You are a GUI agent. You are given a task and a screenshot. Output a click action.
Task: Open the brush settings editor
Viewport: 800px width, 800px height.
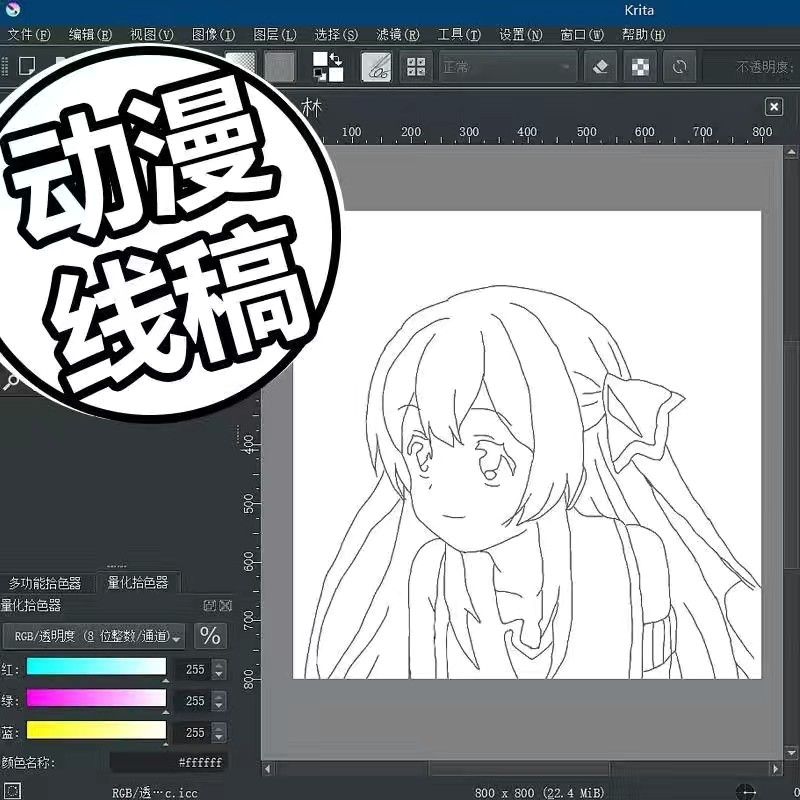(x=377, y=66)
